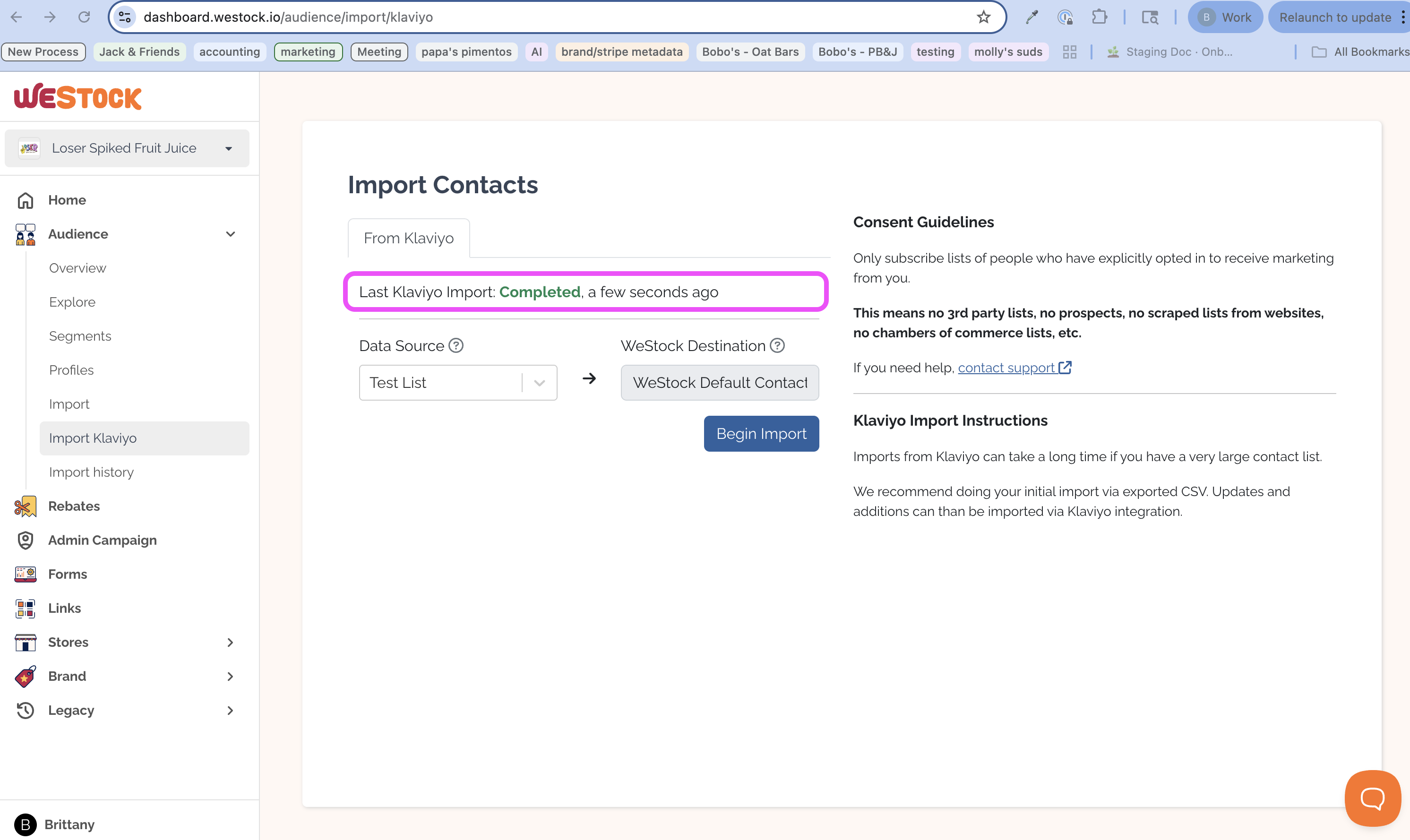Open the Staging Doc bookmark
The width and height of the screenshot is (1410, 840).
tap(1169, 52)
